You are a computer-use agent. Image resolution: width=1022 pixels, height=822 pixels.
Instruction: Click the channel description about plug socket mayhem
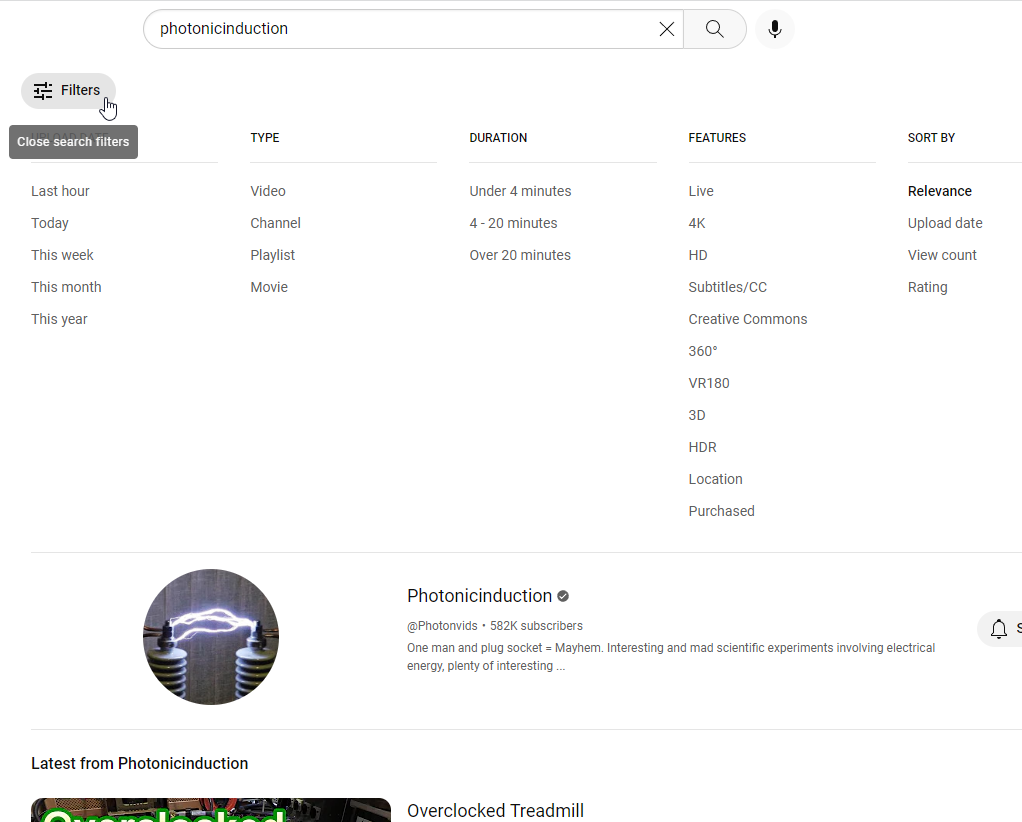coord(671,656)
